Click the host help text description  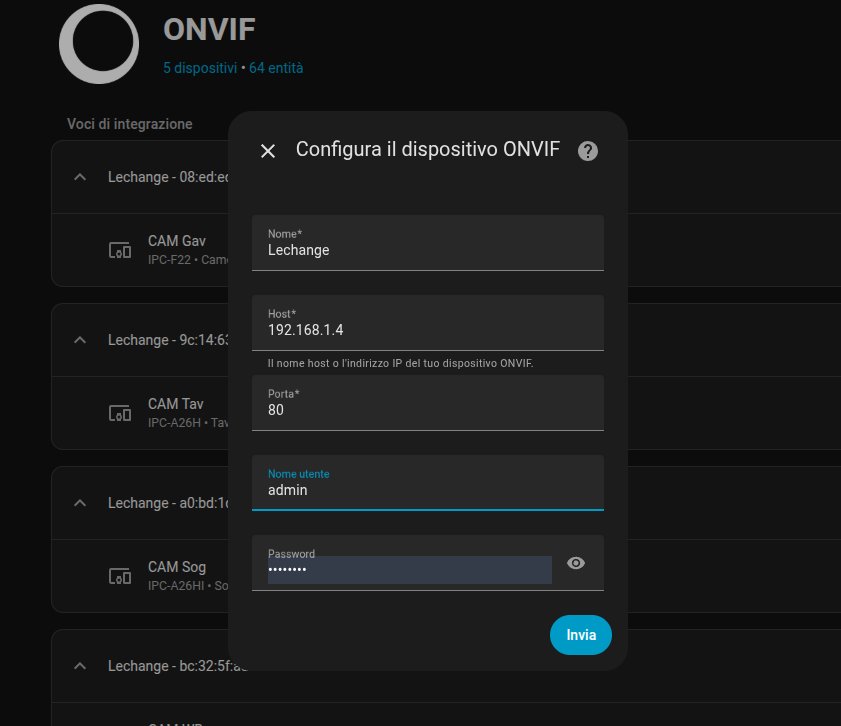tap(400, 363)
